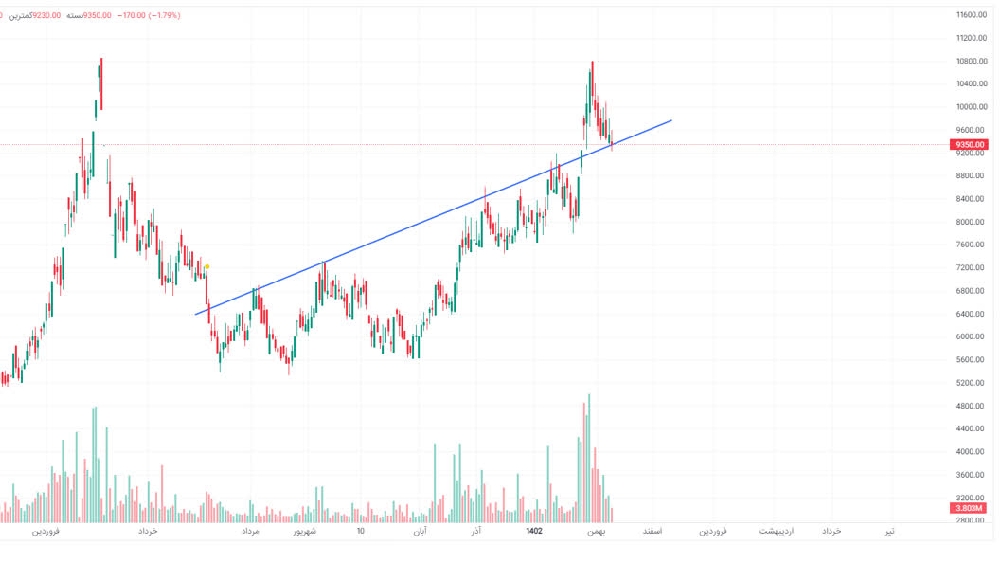This screenshot has width=1000, height=563.
Task: Click the 11200.00 price axis label
Action: pyautogui.click(x=971, y=38)
